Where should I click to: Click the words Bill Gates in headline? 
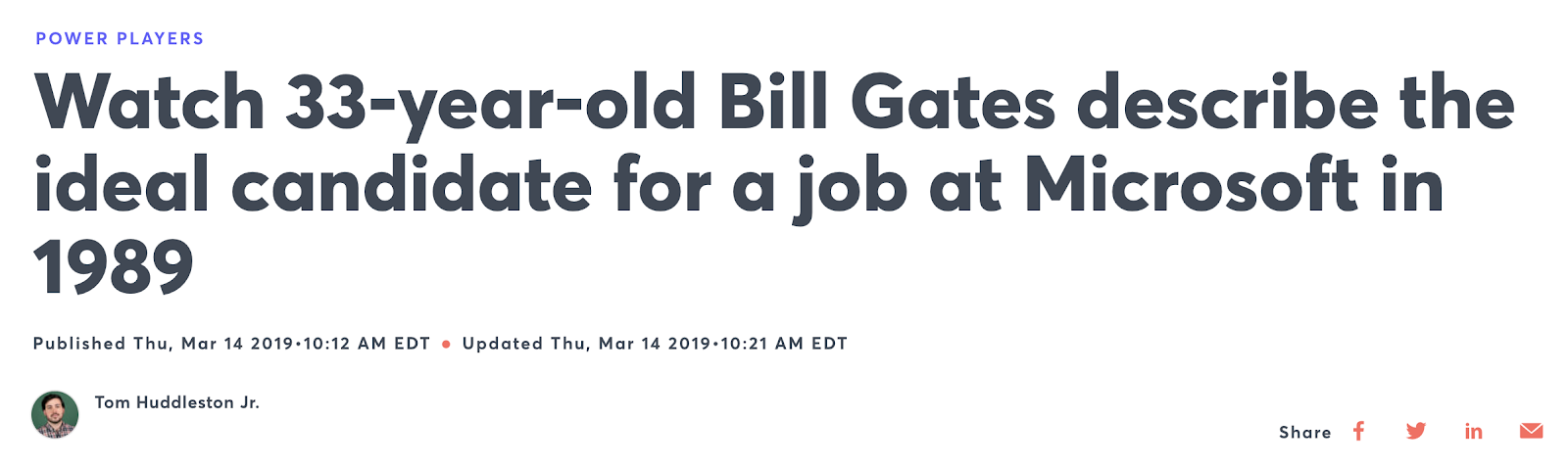887,102
